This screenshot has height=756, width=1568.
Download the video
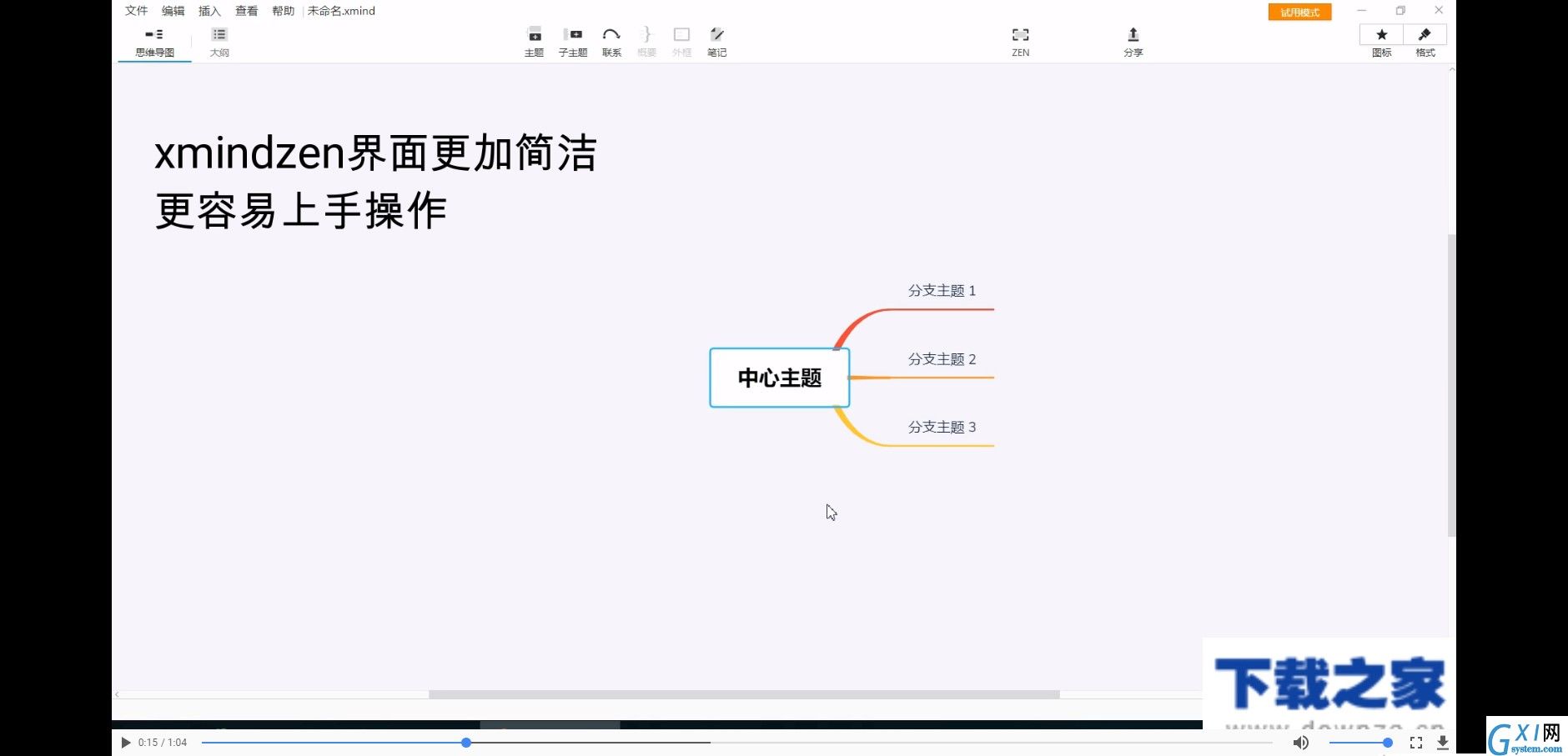[x=1443, y=742]
